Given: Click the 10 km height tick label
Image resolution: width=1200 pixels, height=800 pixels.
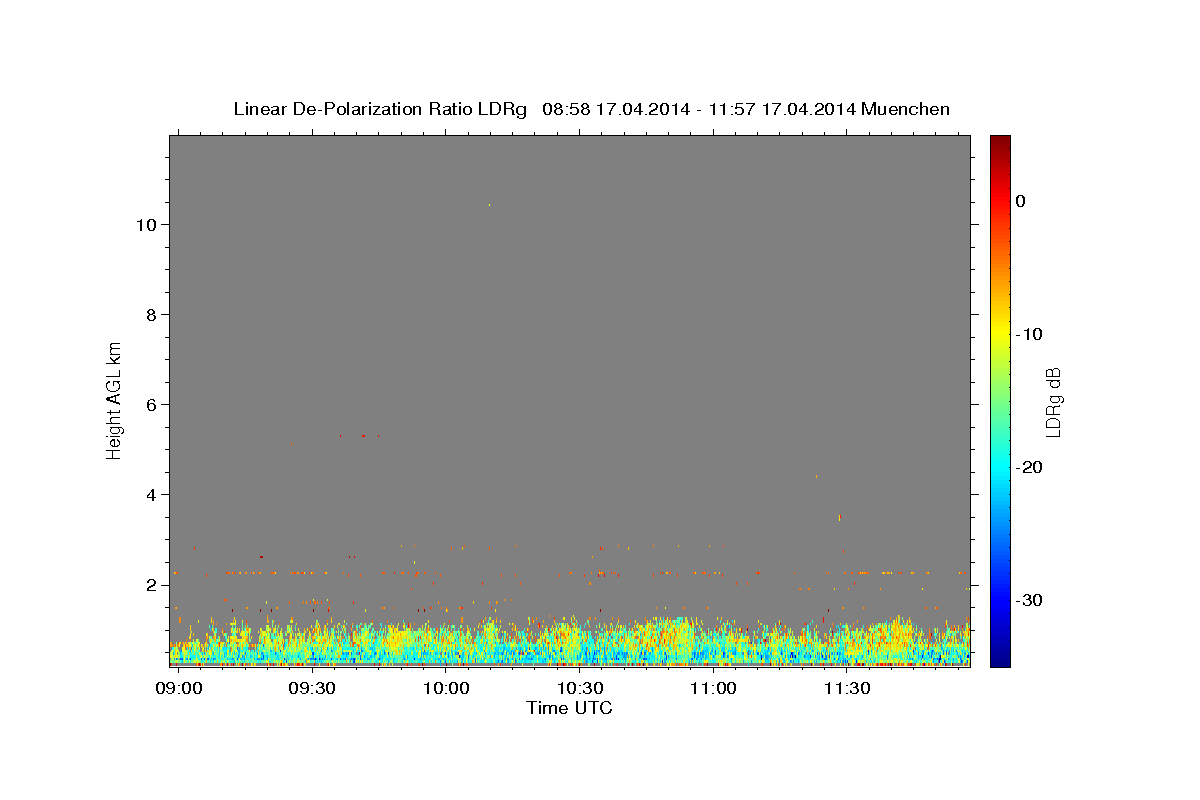Looking at the screenshot, I should click(x=146, y=225).
